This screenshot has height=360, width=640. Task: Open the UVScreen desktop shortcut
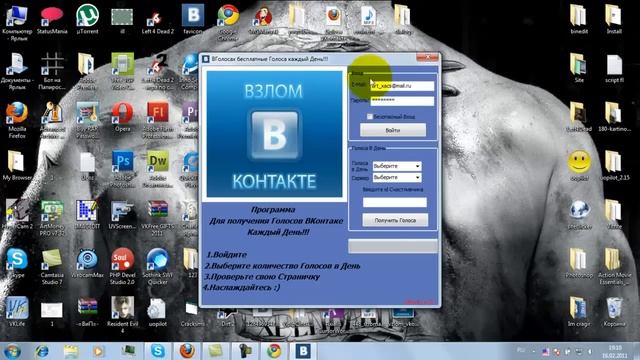[x=122, y=214]
